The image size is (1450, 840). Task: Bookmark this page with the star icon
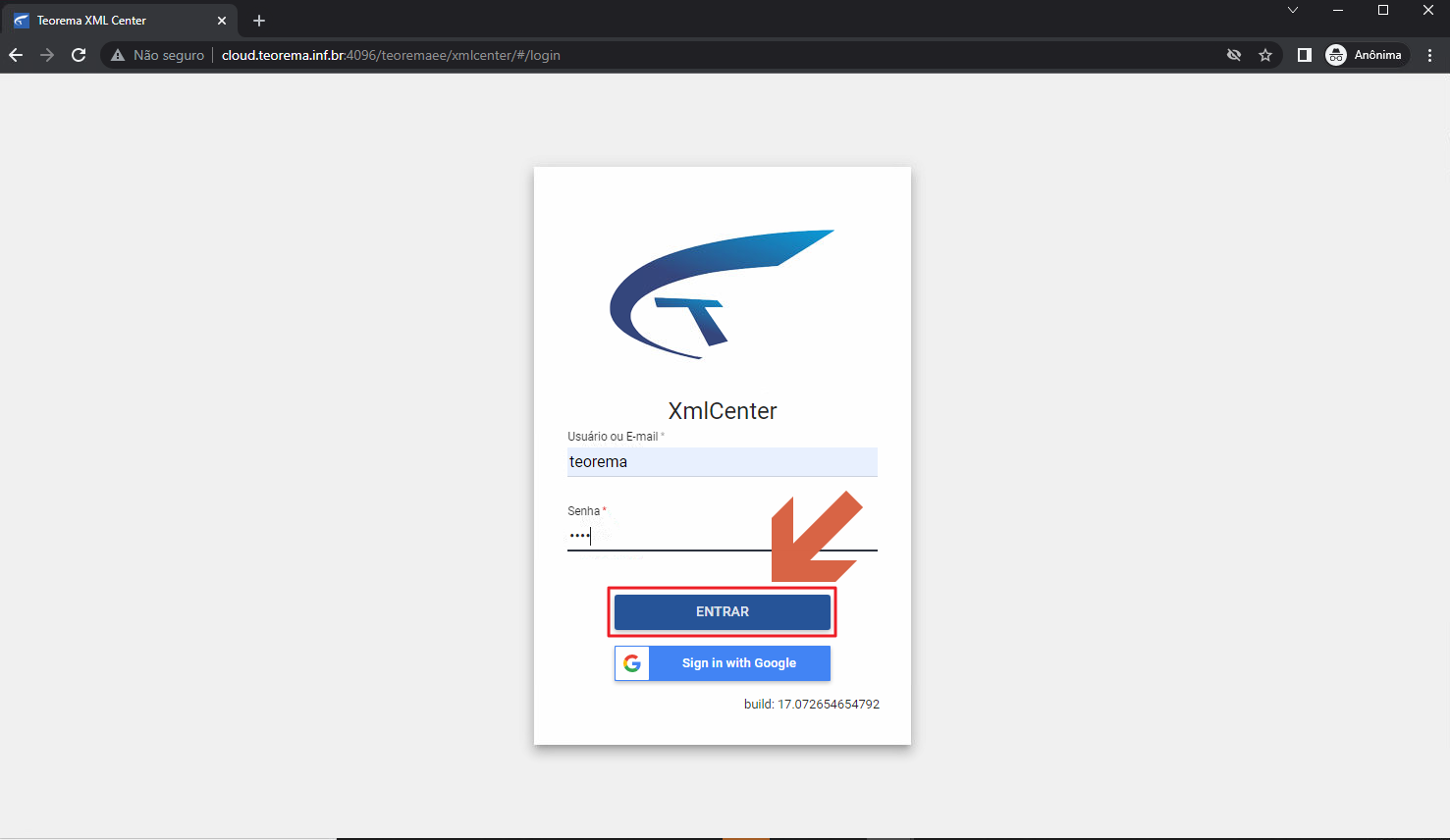(1265, 55)
